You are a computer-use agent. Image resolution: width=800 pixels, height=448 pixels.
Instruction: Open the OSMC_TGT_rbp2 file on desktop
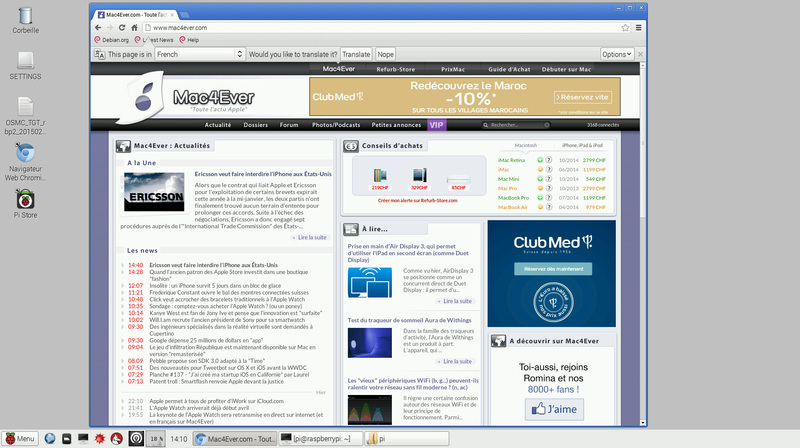click(x=25, y=116)
